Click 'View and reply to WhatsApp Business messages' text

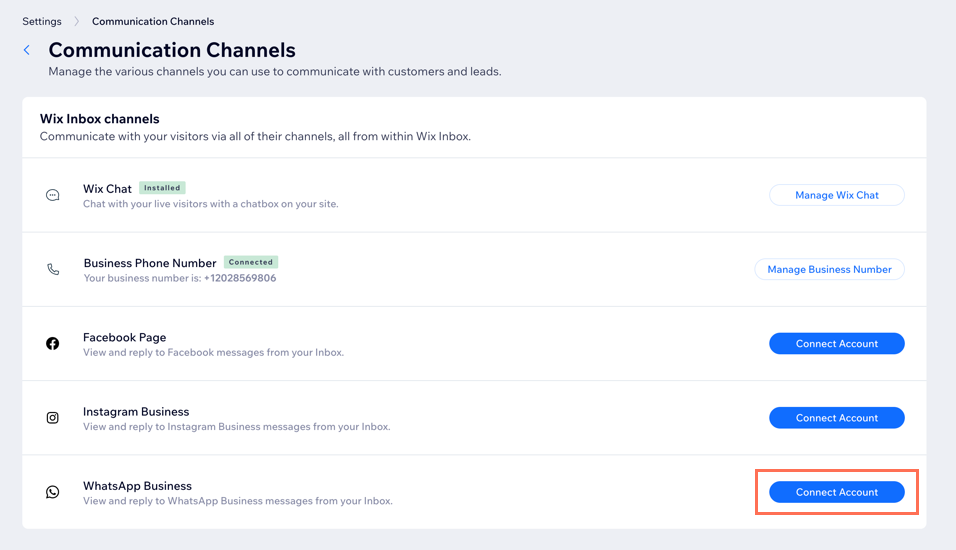(x=238, y=501)
